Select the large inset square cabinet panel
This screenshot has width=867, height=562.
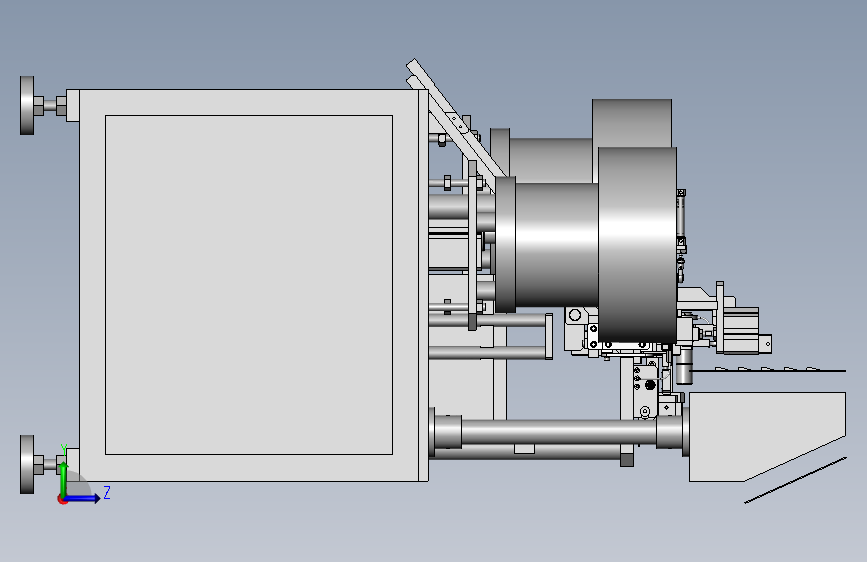click(x=249, y=285)
